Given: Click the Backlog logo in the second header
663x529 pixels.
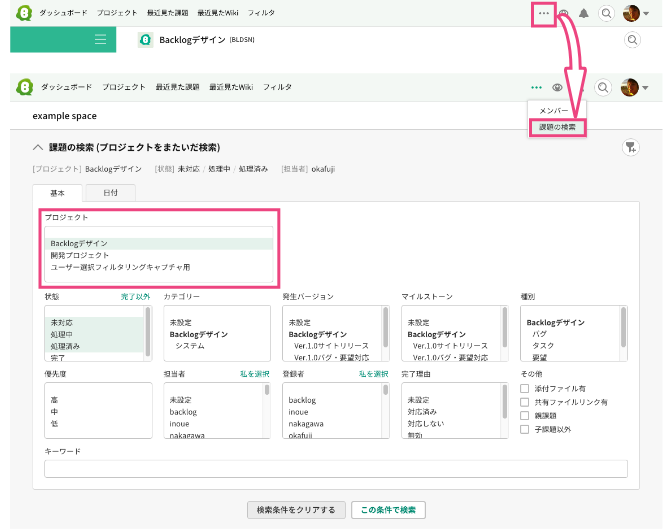Looking at the screenshot, I should coord(25,87).
